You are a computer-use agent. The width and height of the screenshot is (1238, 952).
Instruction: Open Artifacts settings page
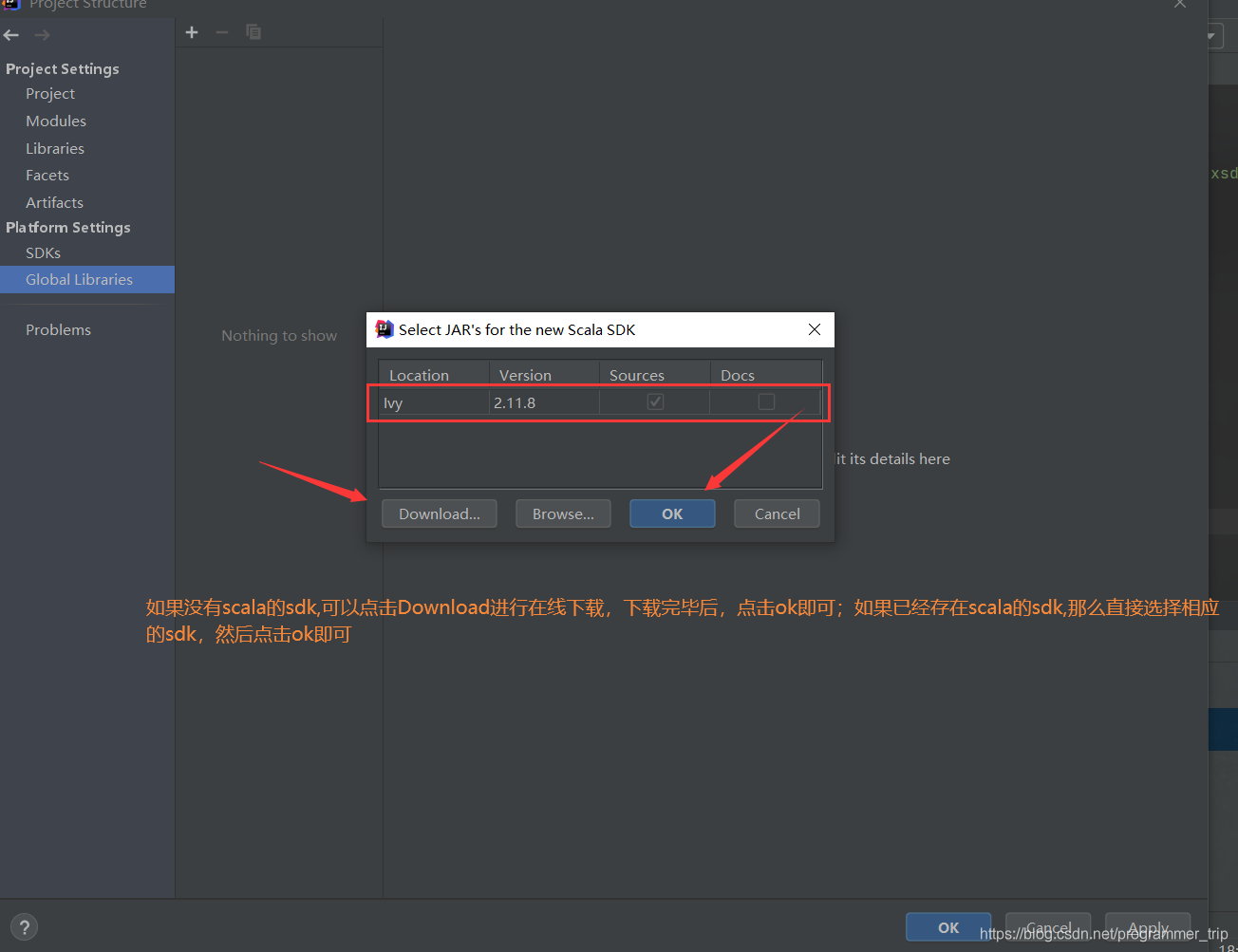click(x=54, y=203)
